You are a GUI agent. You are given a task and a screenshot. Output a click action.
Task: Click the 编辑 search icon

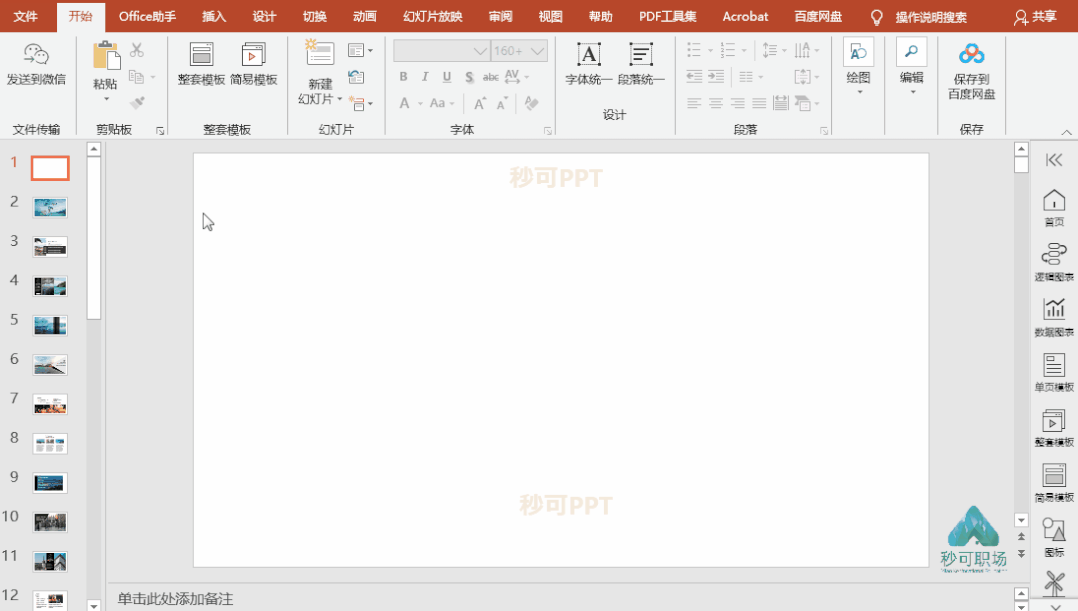[912, 52]
